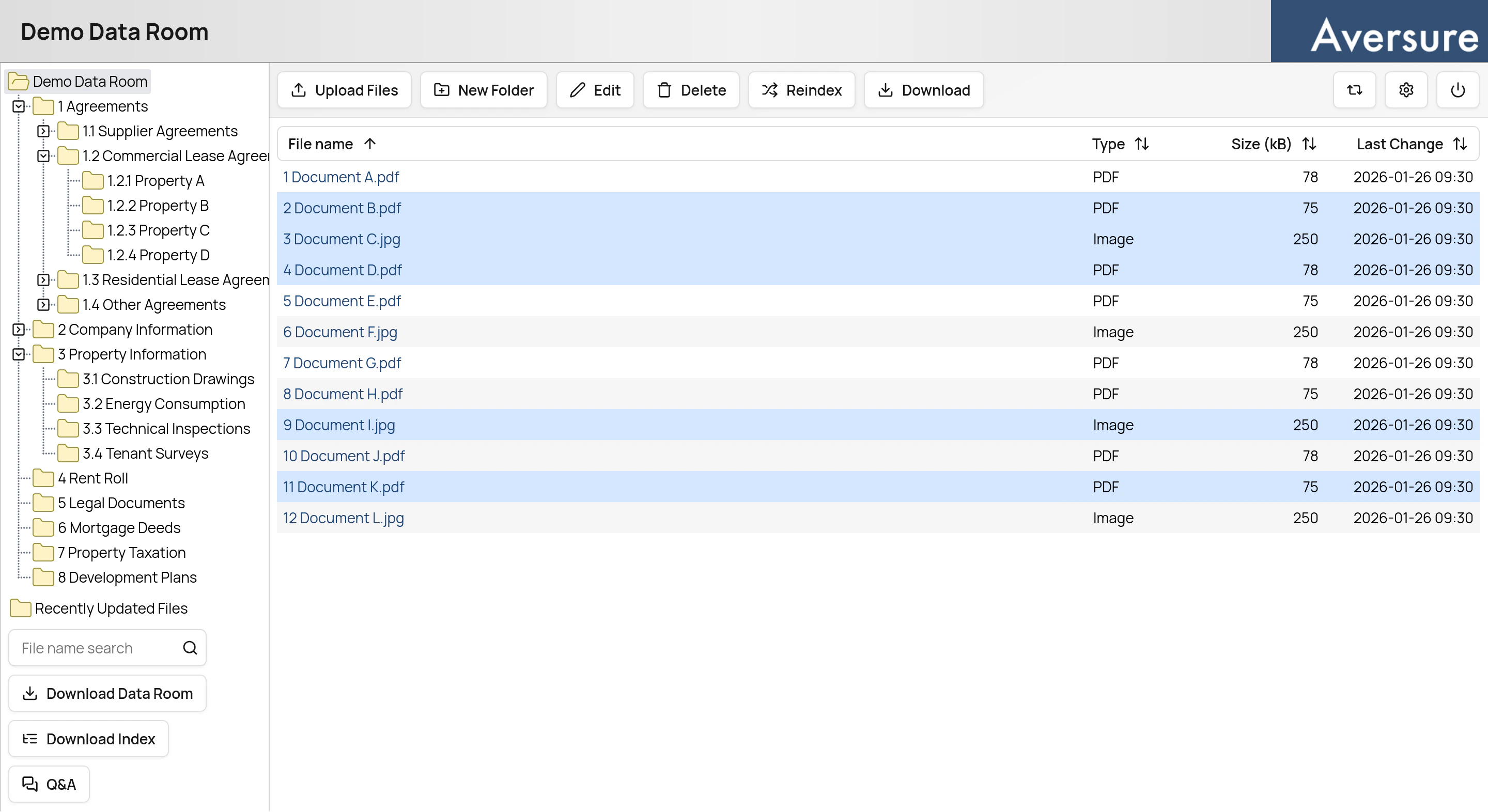Click the Download Data Room button
This screenshot has width=1488, height=812.
point(107,693)
